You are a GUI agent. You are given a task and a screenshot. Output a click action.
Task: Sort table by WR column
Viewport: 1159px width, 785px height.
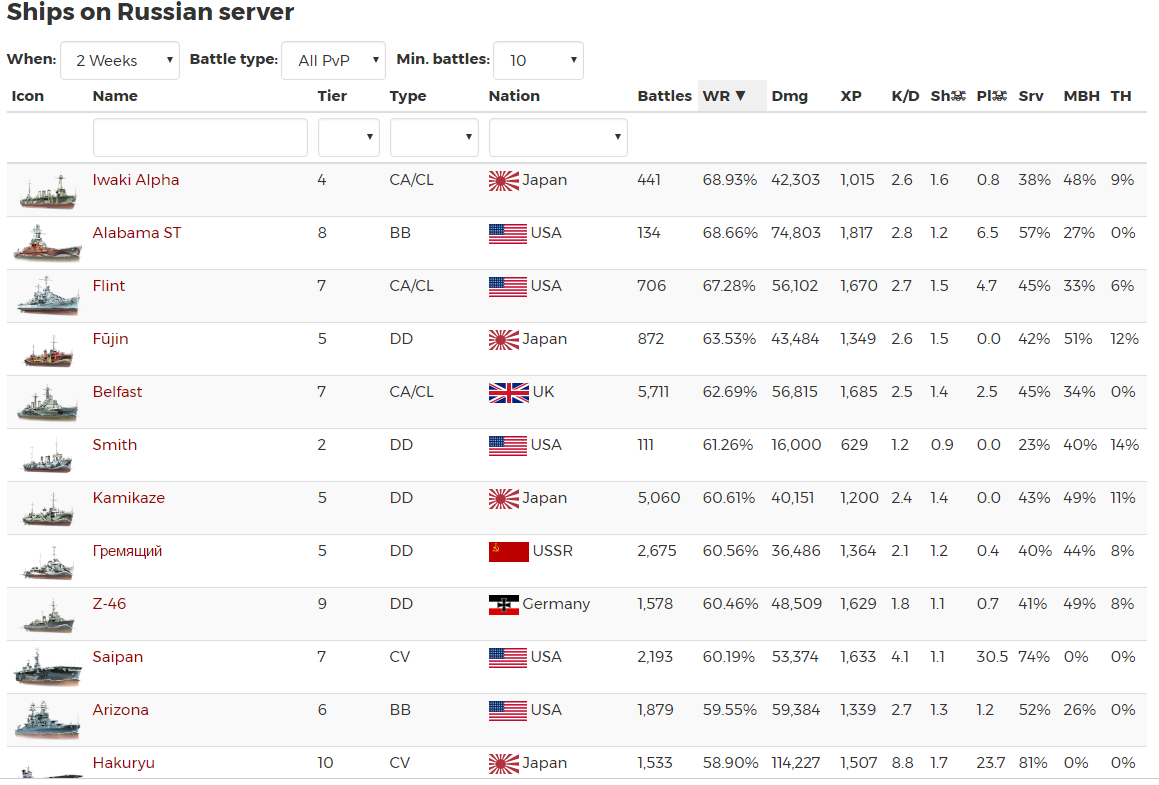[725, 96]
